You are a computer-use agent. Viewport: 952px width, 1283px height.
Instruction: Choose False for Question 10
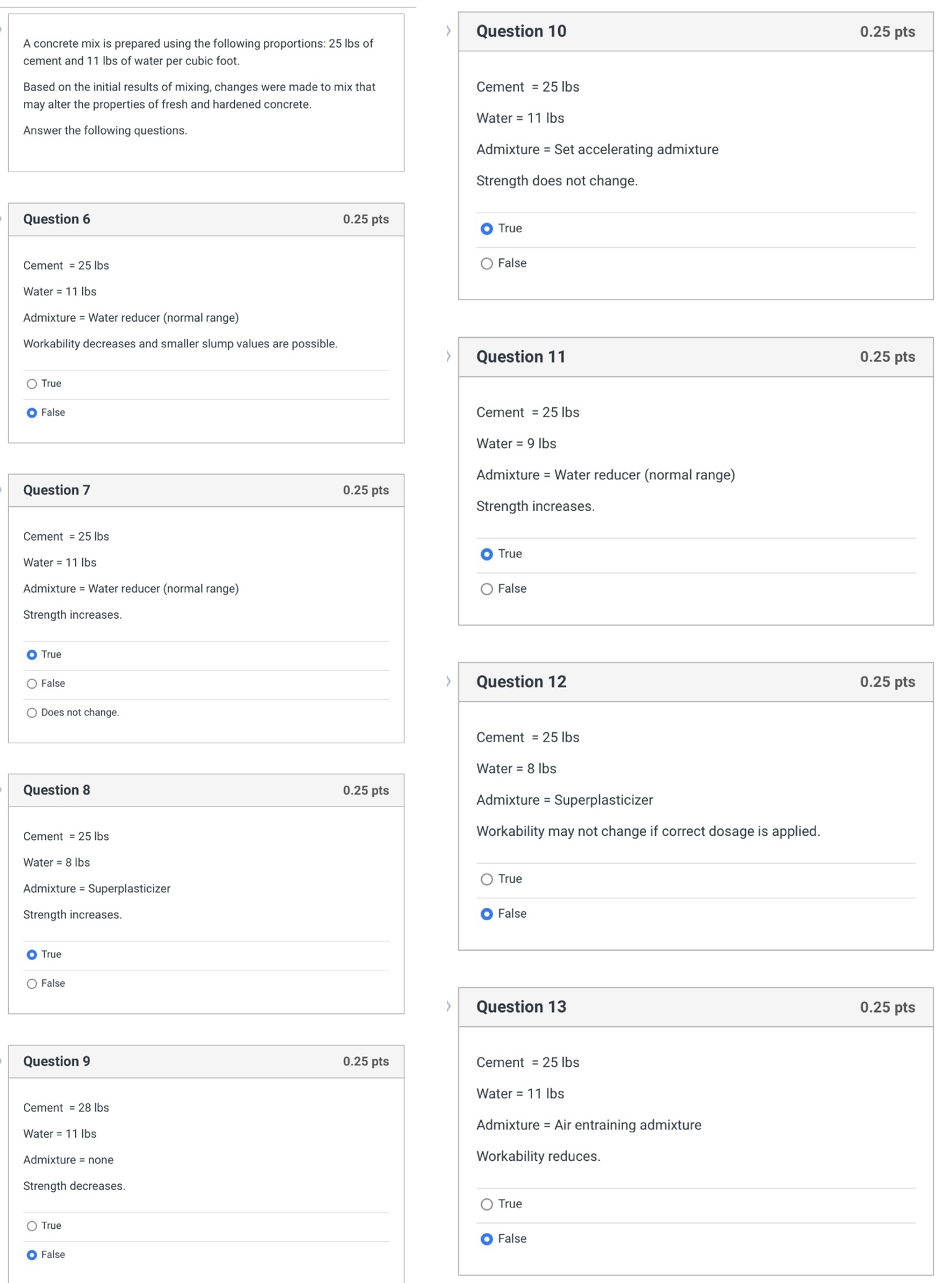coord(487,263)
